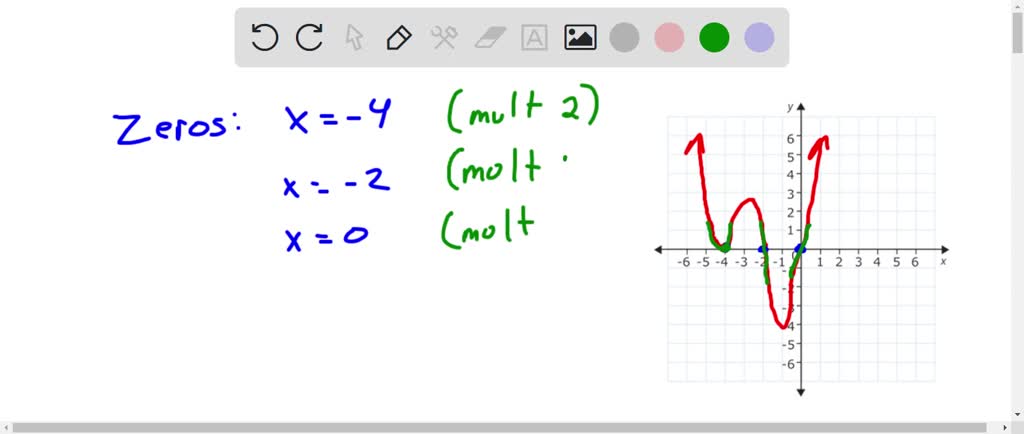Image resolution: width=1024 pixels, height=434 pixels.
Task: Choose the pink pen color
Action: (x=669, y=37)
